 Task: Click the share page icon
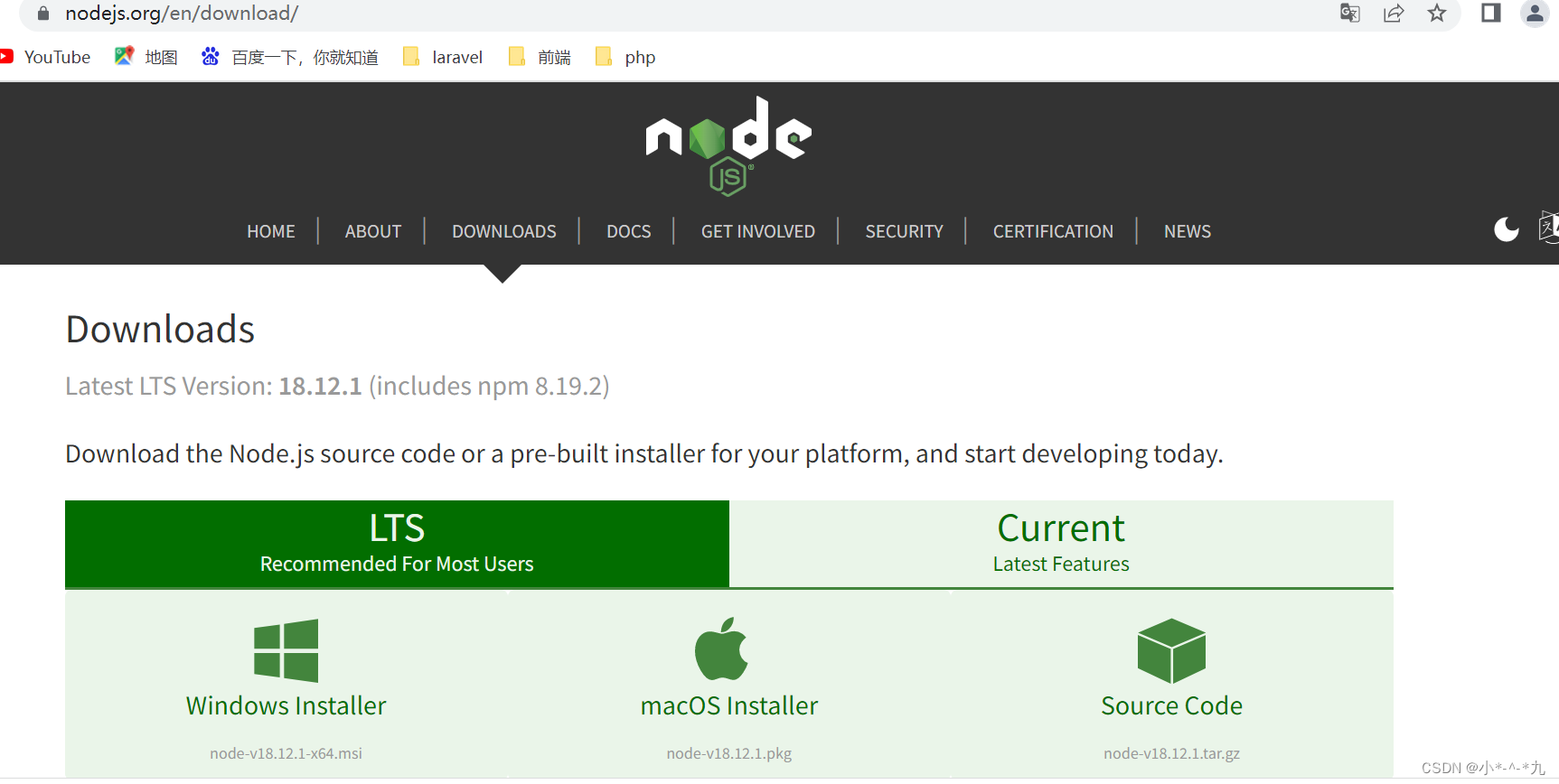click(x=1394, y=13)
